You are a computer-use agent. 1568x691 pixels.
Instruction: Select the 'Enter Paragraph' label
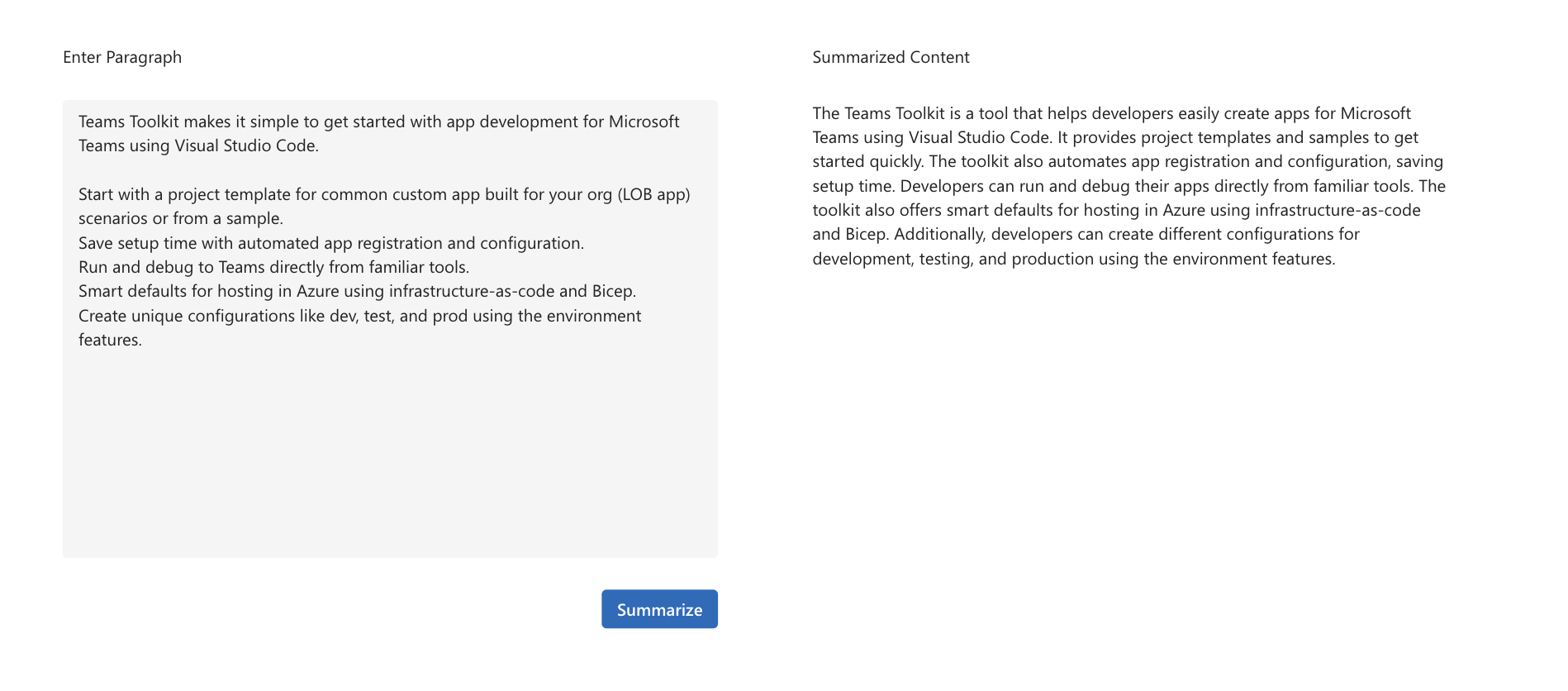tap(122, 57)
